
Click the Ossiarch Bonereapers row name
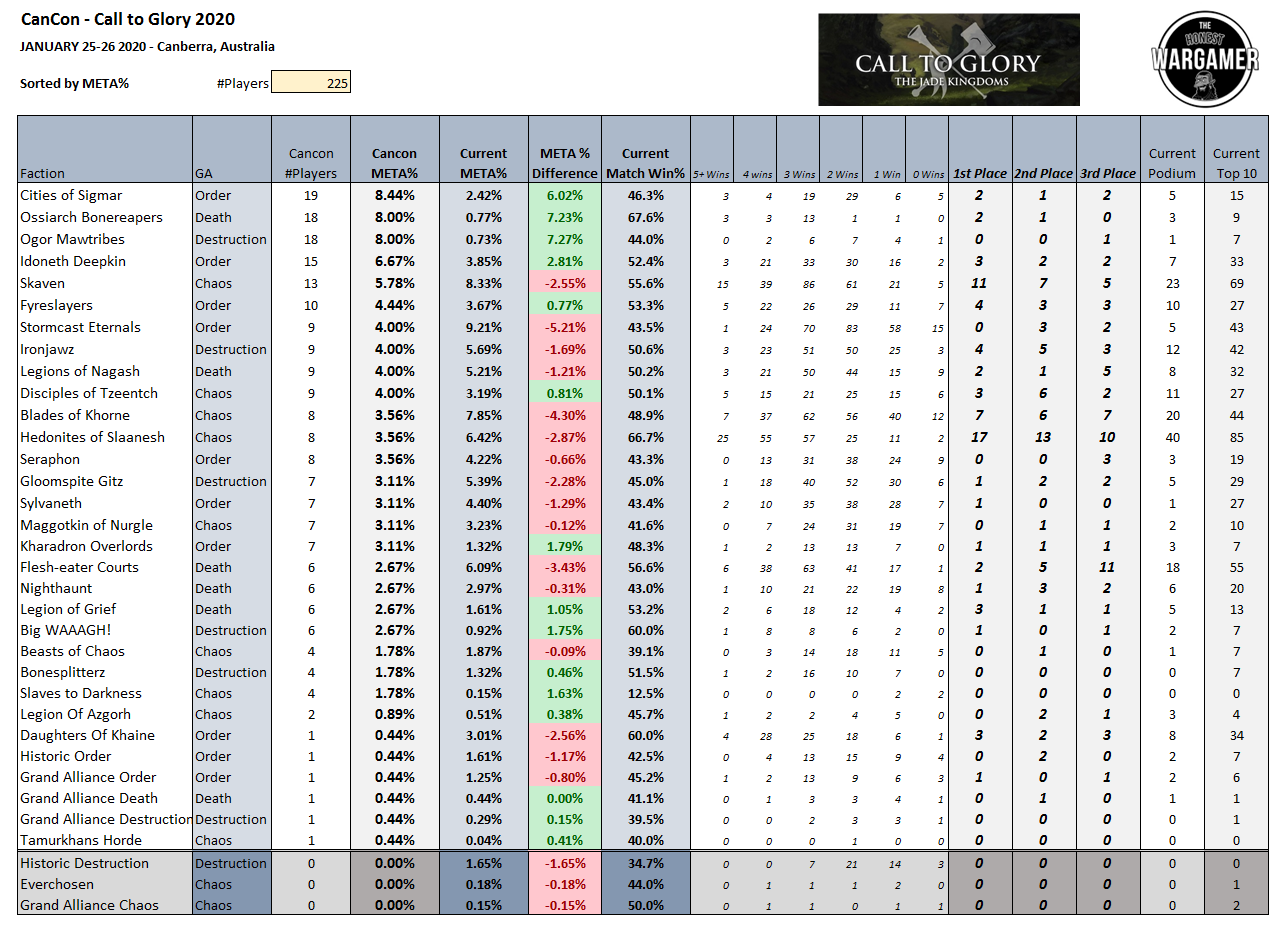[91, 217]
